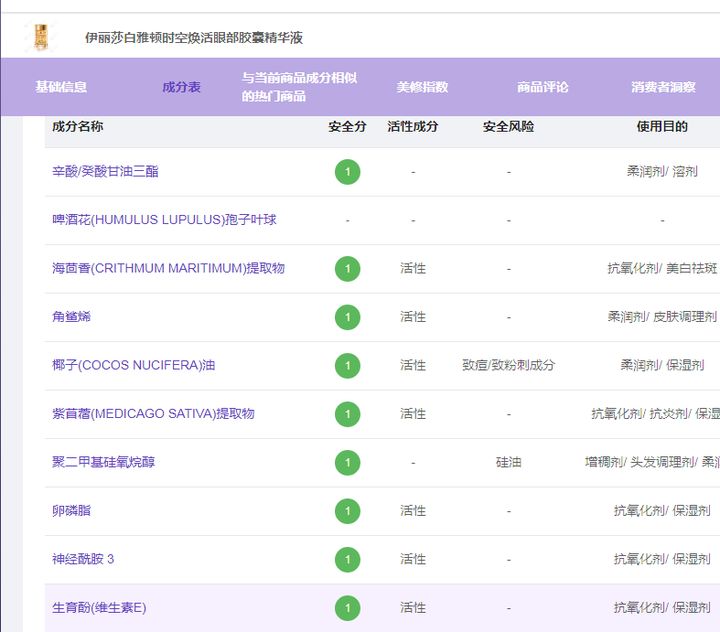This screenshot has width=720, height=632.
Task: Click safety score badge for 聚二甲基硅氧烷醇
Action: tap(348, 463)
